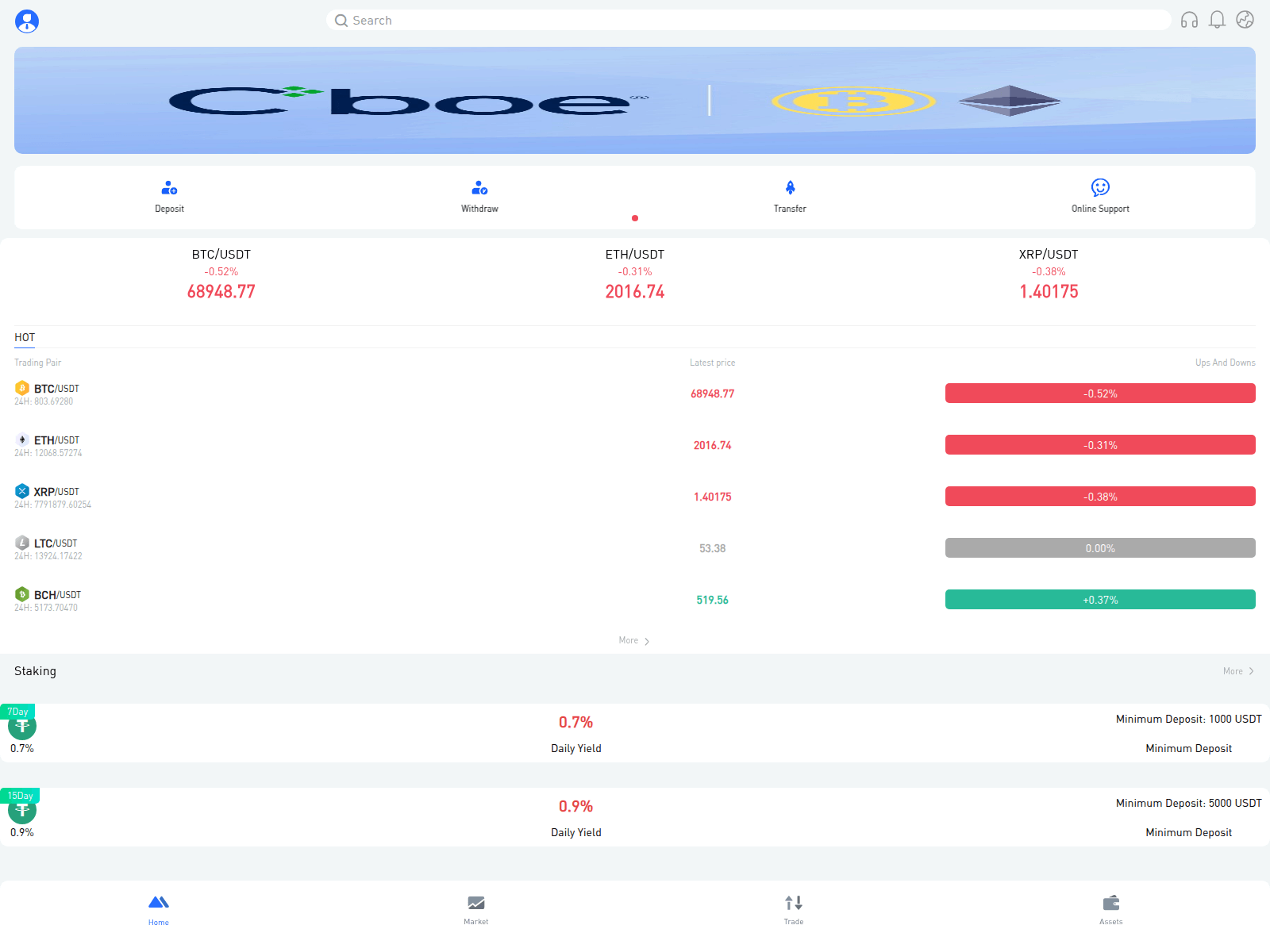This screenshot has width=1270, height=952.
Task: Open notifications bell icon
Action: 1217,20
